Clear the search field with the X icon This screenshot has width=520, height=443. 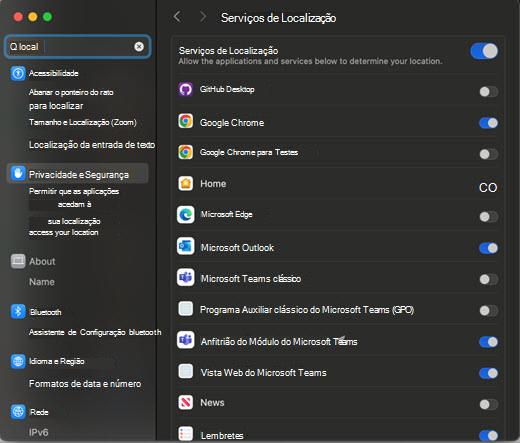[139, 47]
